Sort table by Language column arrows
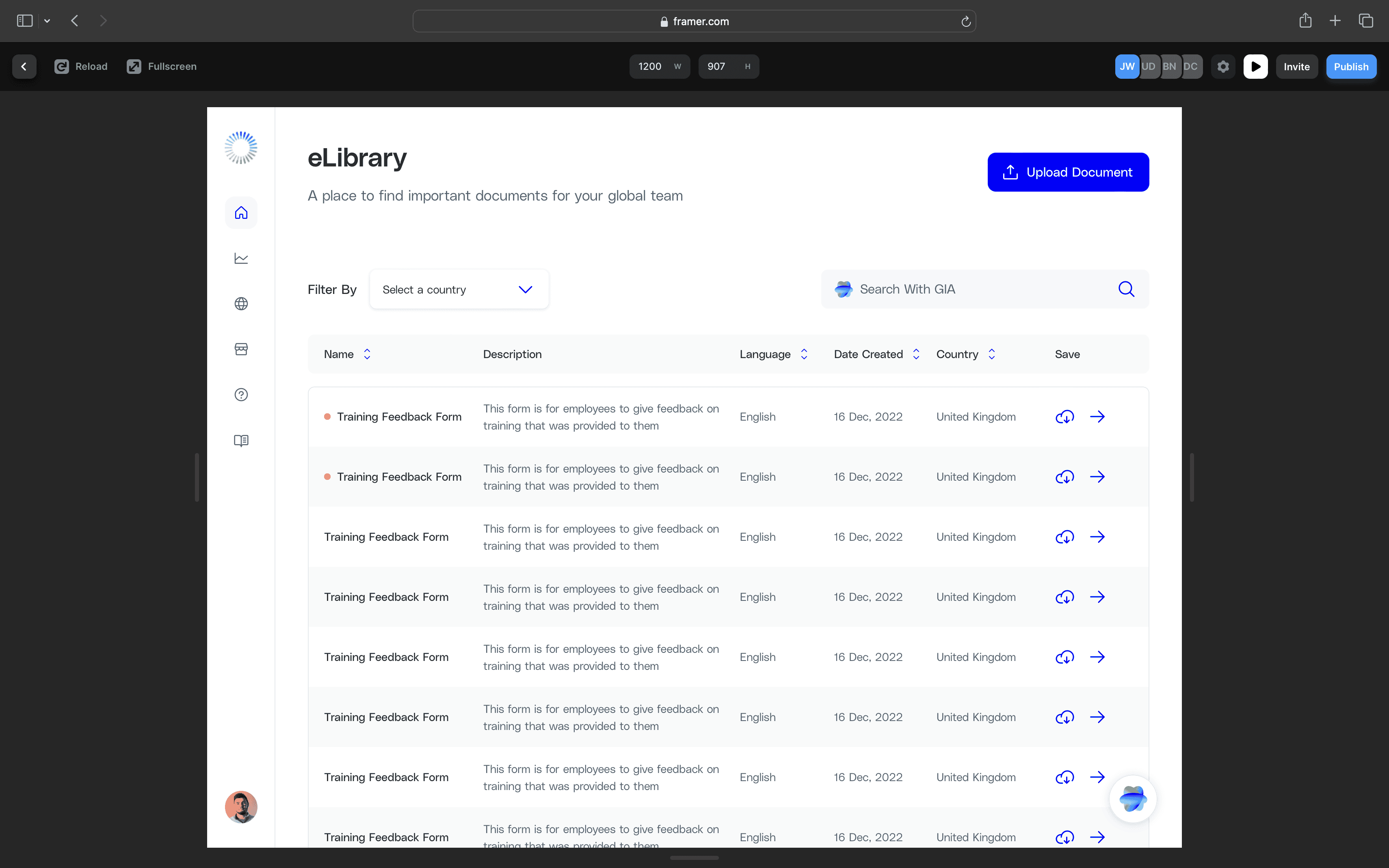Screen dimensions: 1389x868 click(804, 354)
